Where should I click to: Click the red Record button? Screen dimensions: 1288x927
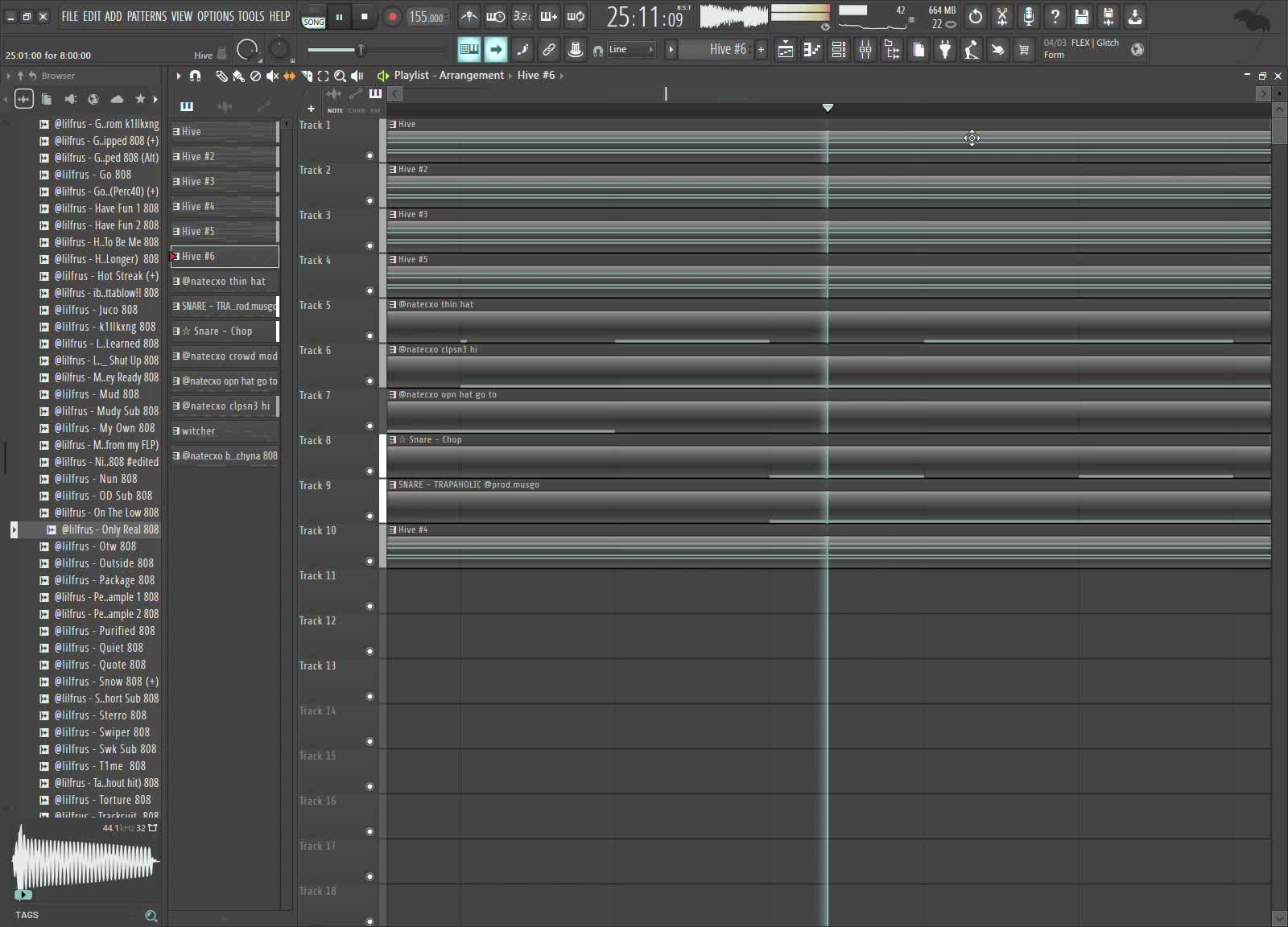click(392, 16)
